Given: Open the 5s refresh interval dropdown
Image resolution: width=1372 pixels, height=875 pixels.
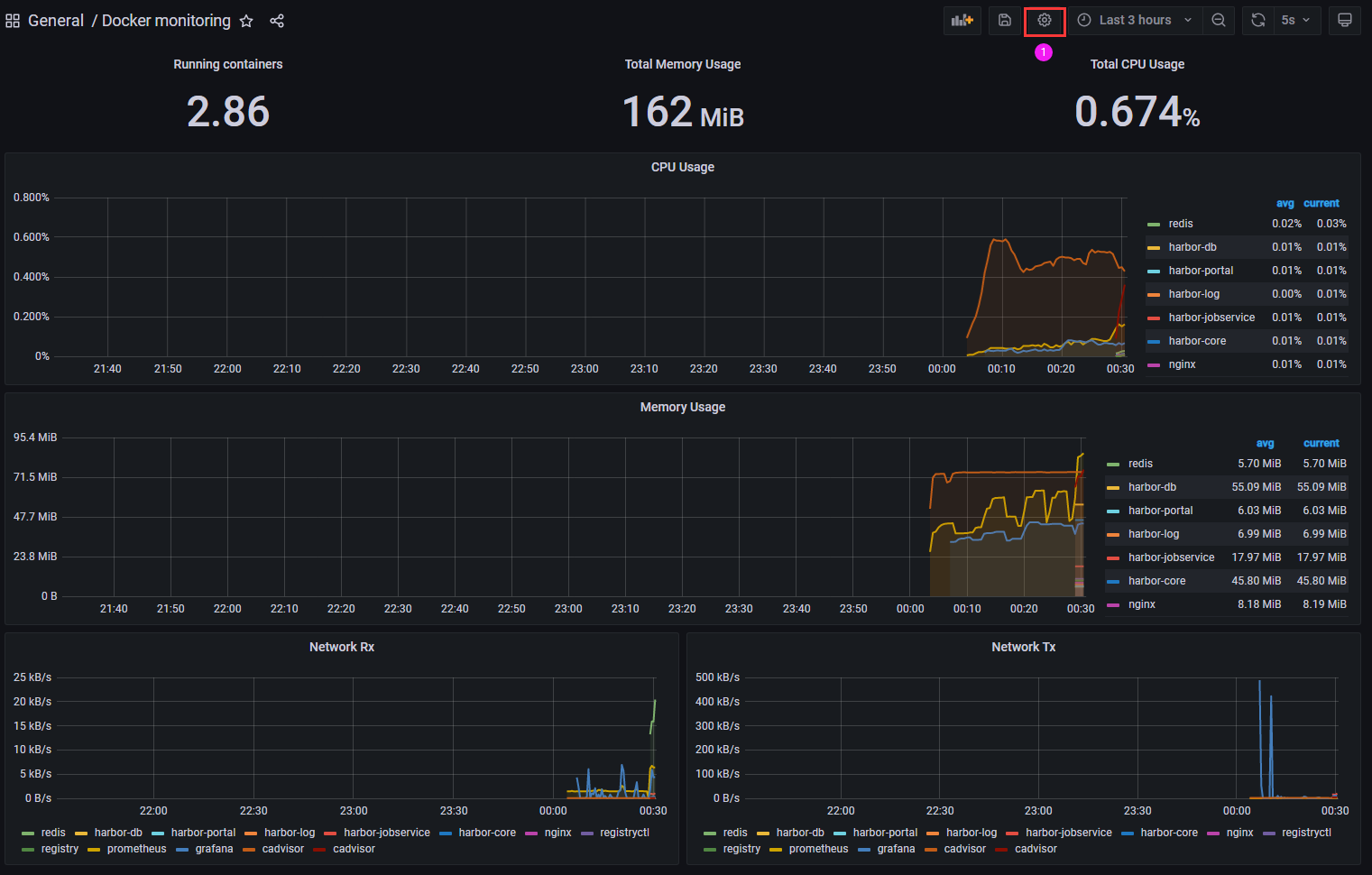Looking at the screenshot, I should pyautogui.click(x=1296, y=20).
